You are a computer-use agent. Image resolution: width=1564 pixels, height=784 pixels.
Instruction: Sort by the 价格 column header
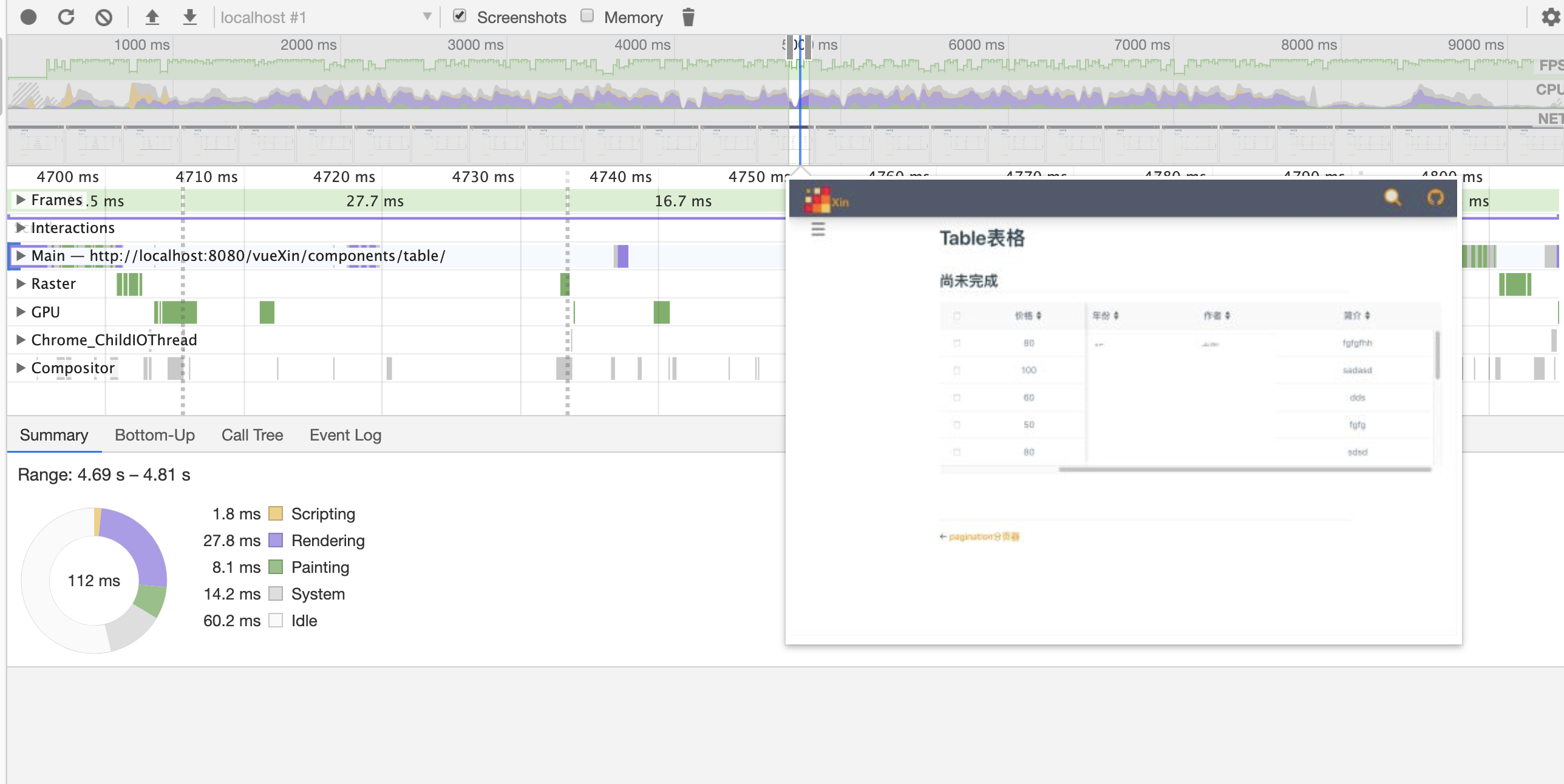(x=1028, y=316)
